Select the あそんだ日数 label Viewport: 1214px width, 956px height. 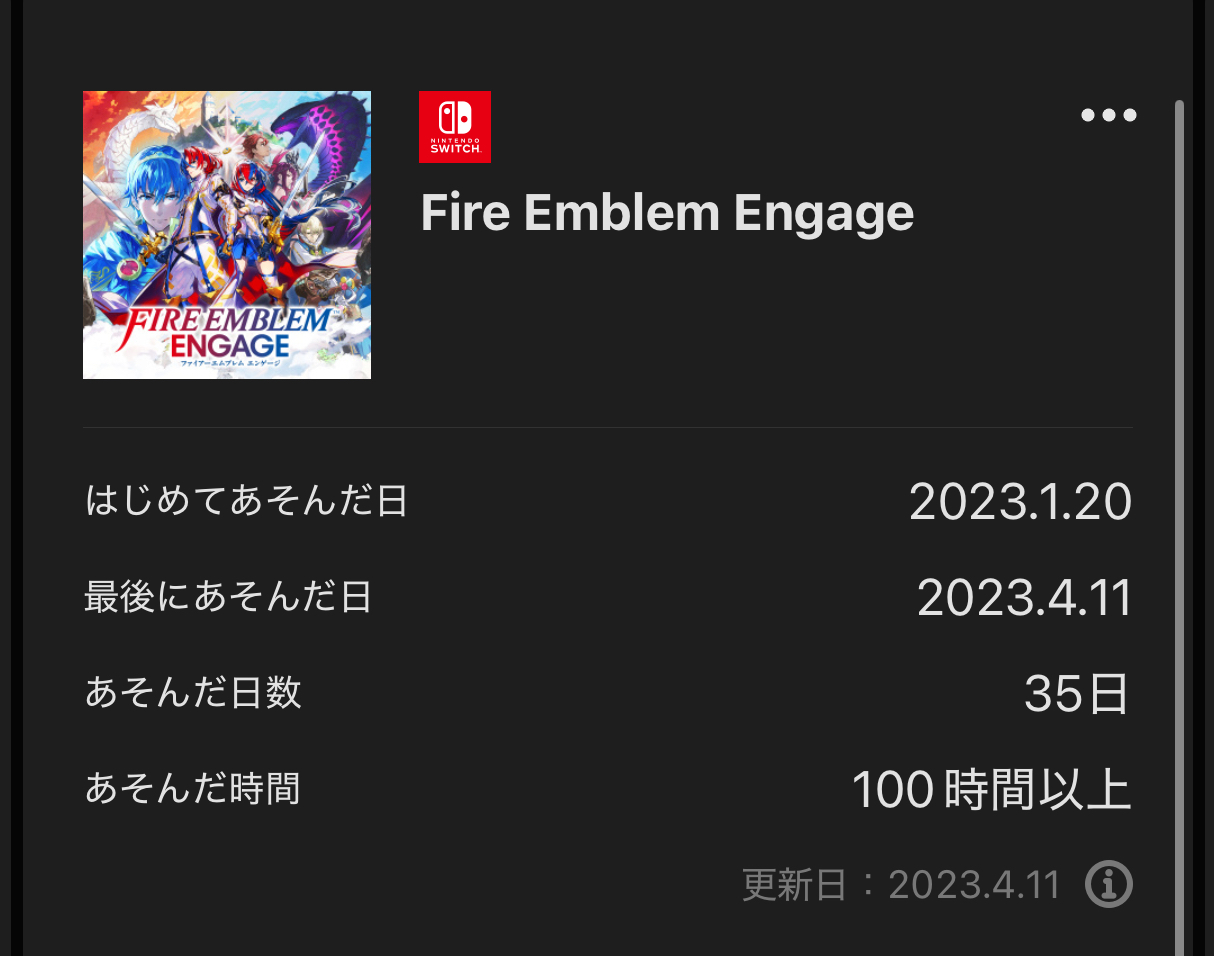193,692
